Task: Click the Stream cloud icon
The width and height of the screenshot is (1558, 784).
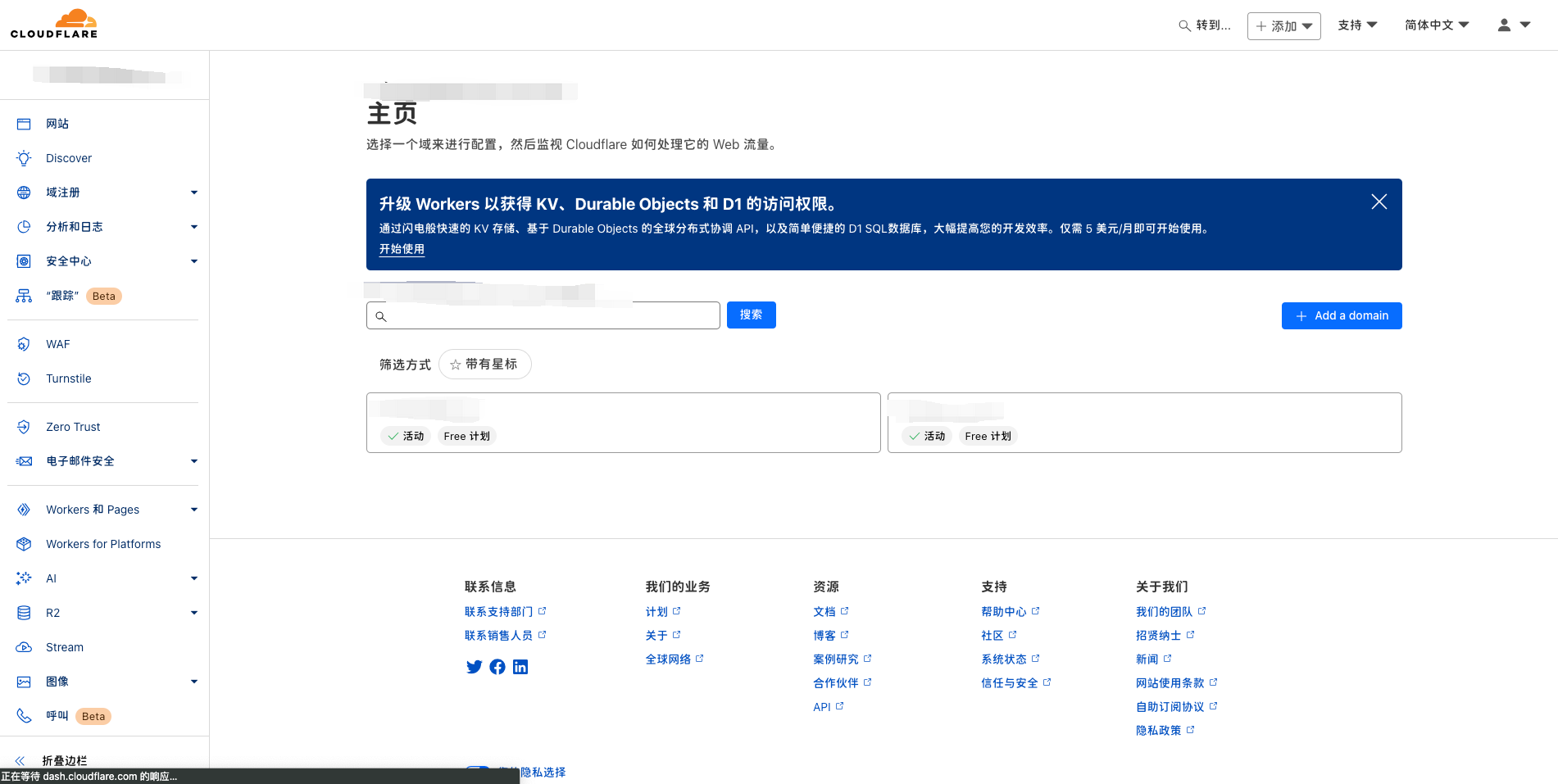Action: (24, 647)
